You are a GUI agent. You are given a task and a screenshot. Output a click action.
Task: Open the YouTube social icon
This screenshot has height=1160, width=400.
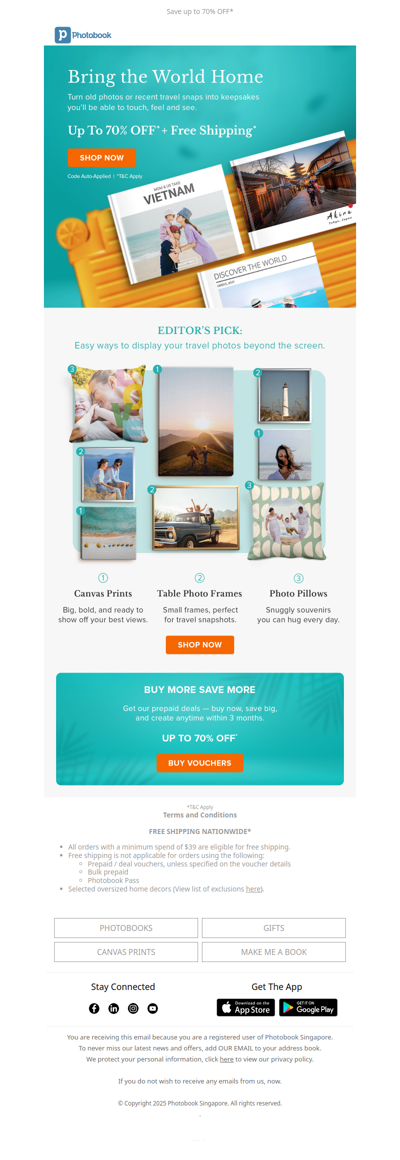click(x=152, y=1008)
